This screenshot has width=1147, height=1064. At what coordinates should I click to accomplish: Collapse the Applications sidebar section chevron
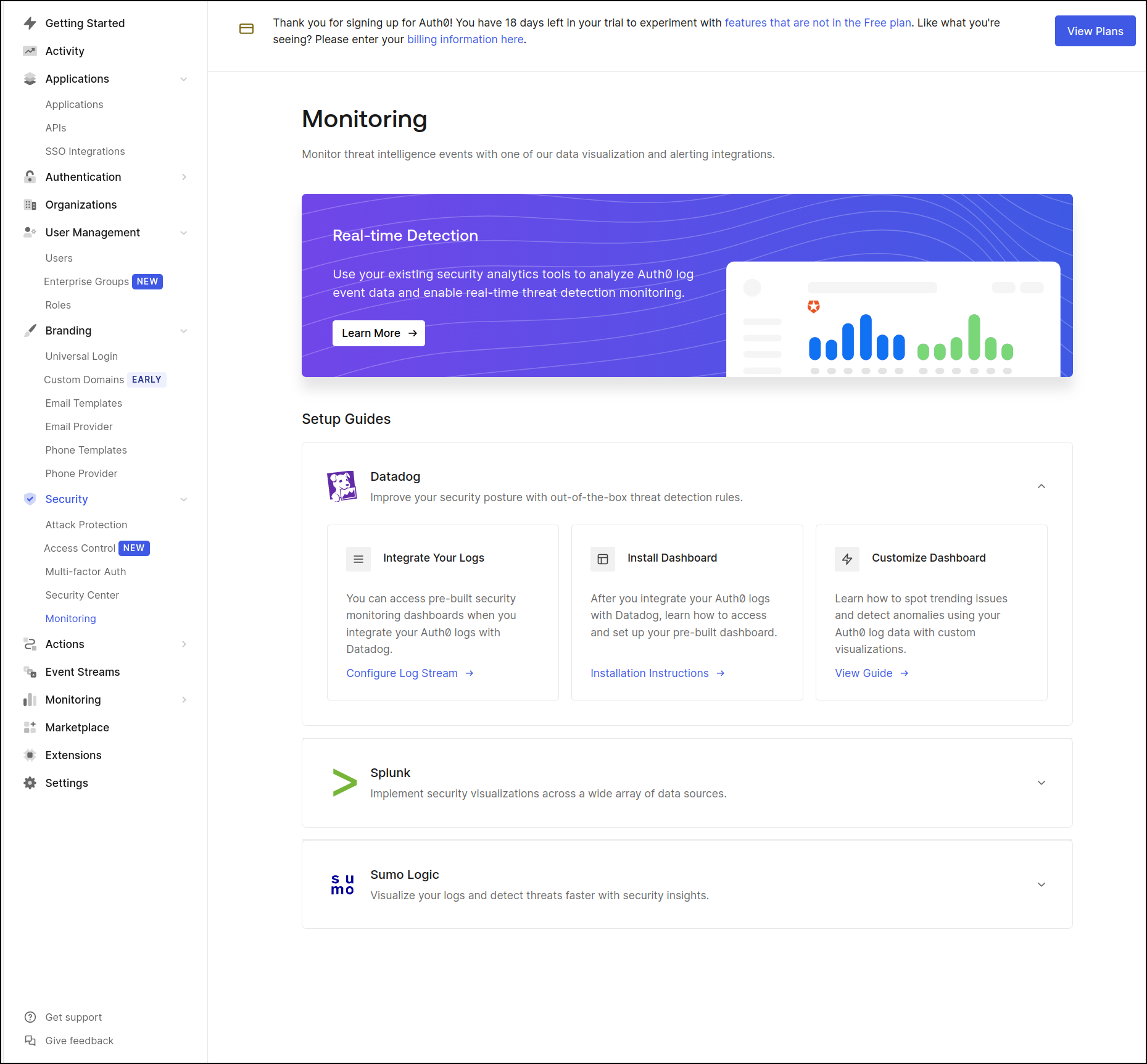point(184,79)
